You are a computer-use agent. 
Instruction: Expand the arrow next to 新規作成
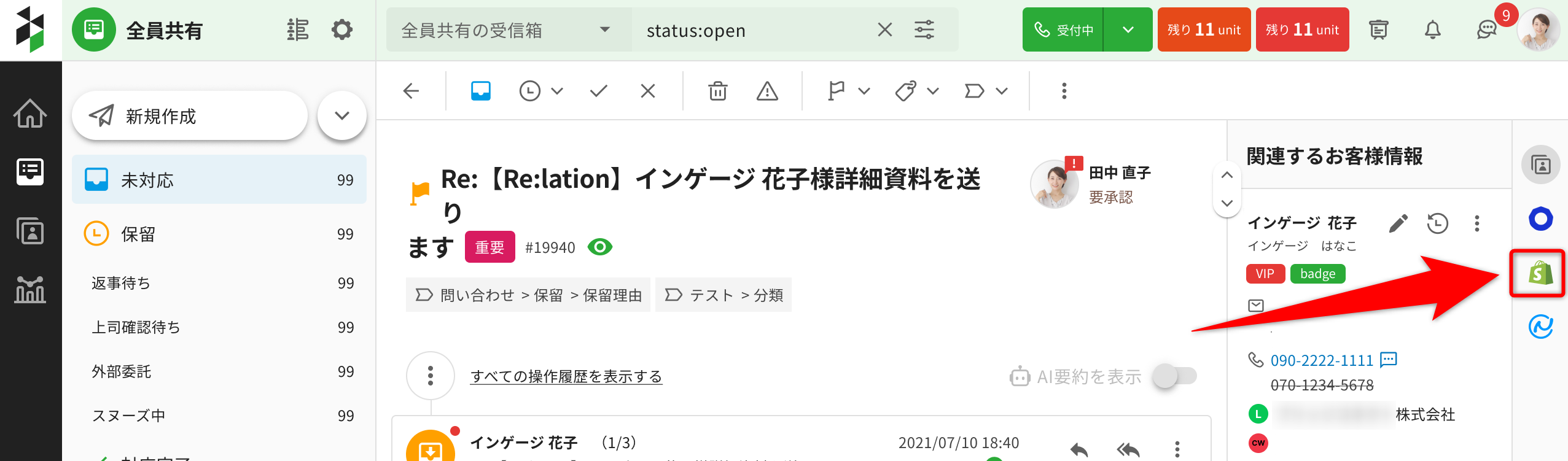(342, 115)
